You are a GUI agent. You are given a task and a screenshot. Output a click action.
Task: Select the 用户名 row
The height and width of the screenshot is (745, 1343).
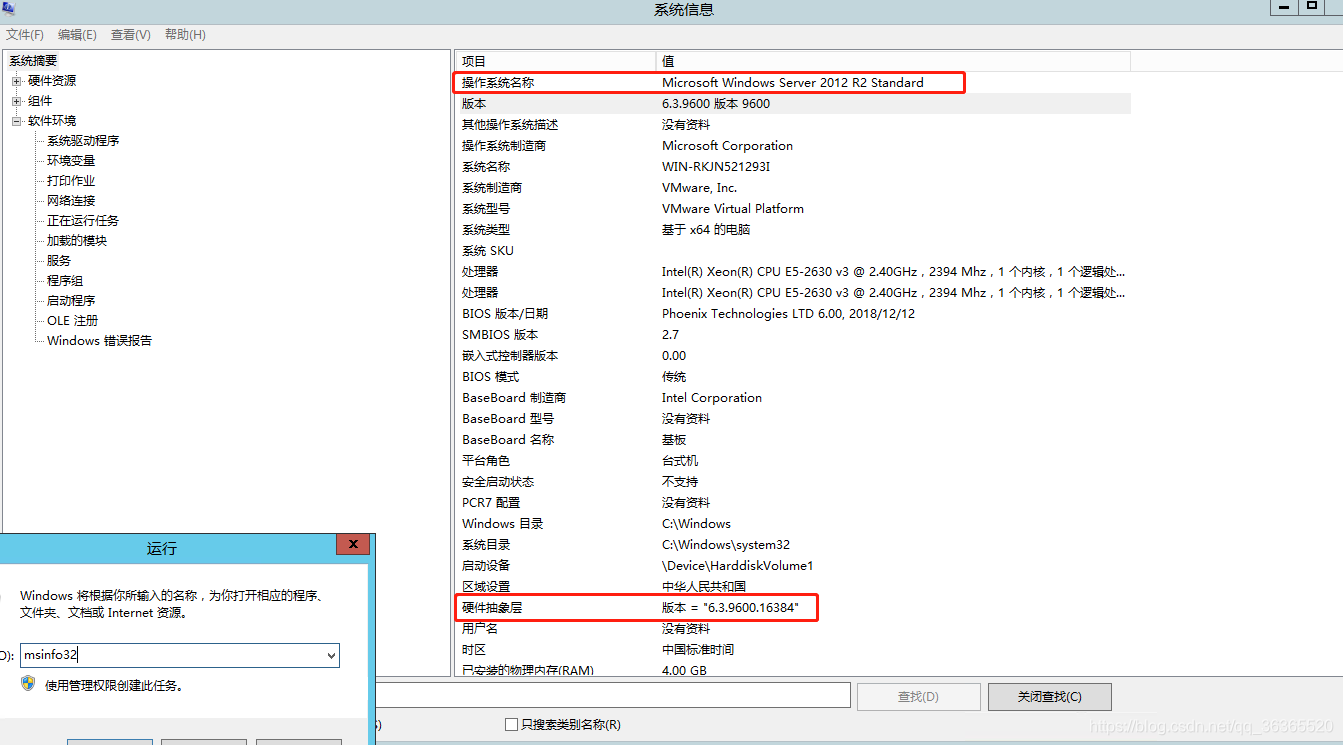(x=793, y=629)
